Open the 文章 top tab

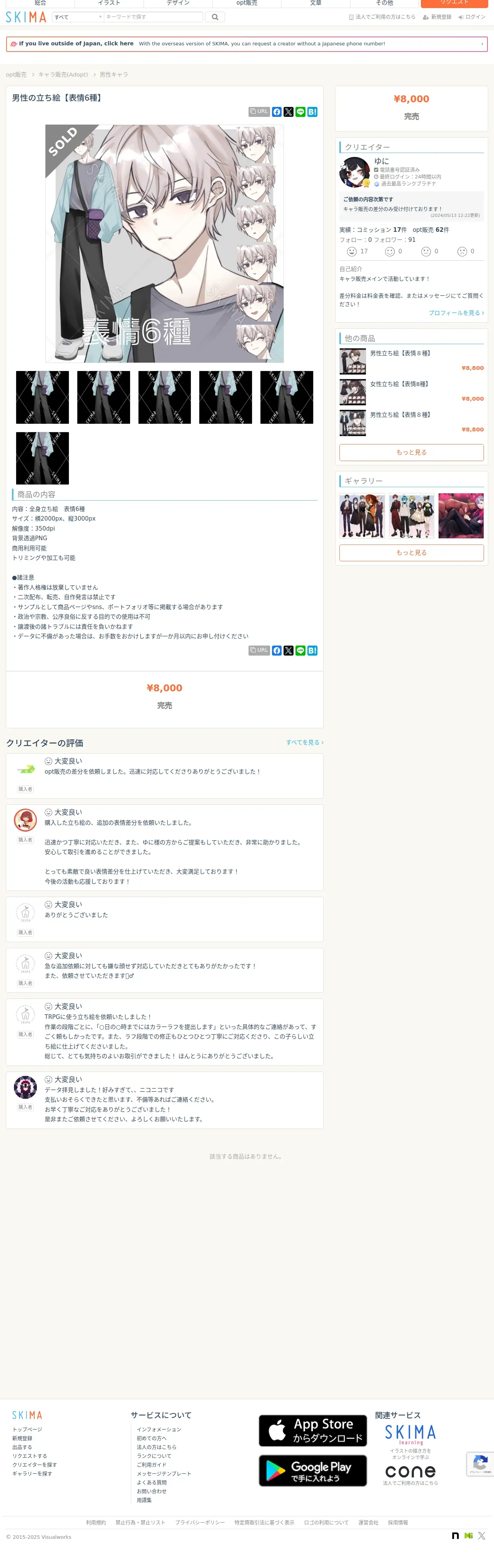[x=315, y=3]
